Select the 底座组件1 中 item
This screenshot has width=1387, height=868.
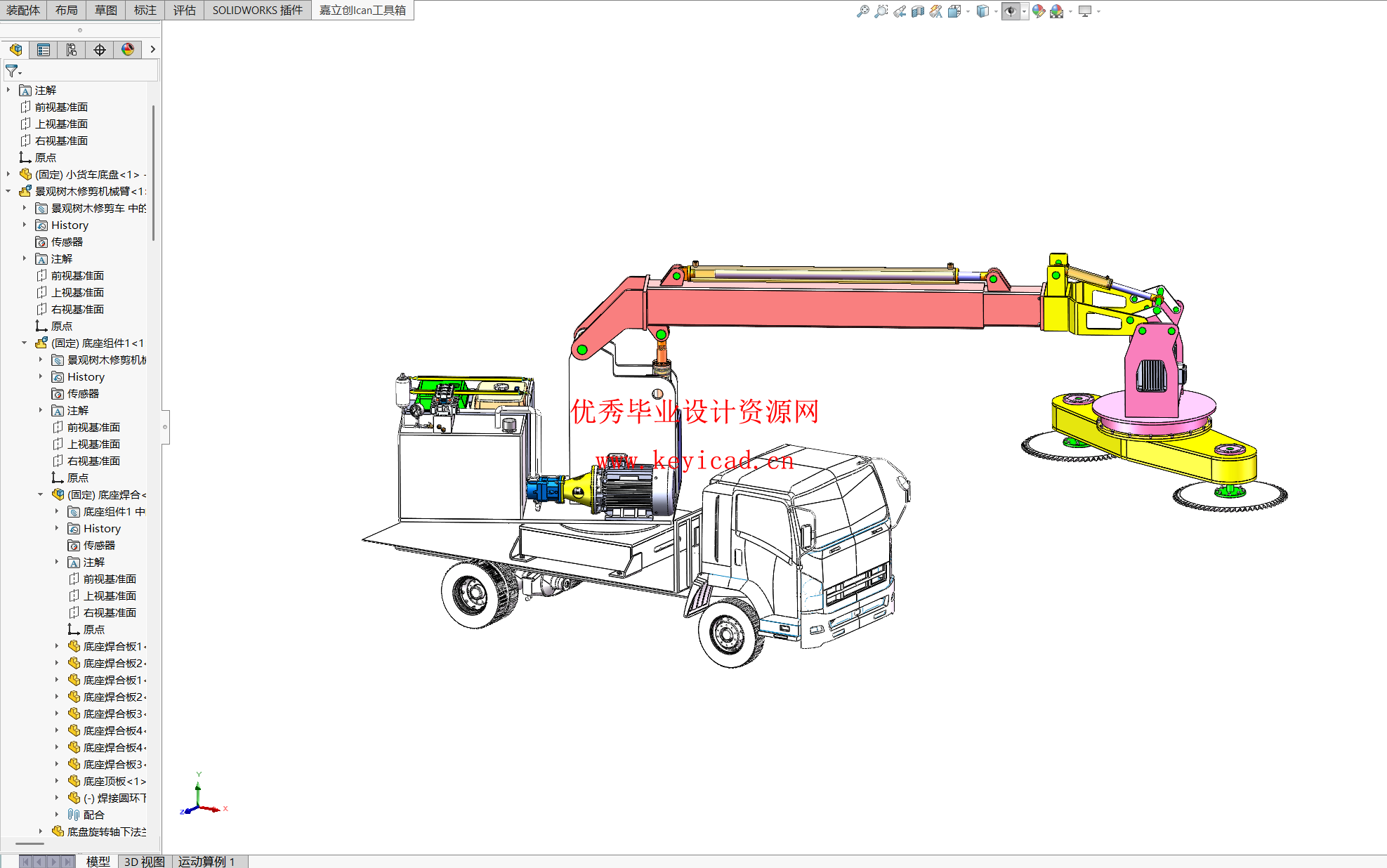click(114, 511)
